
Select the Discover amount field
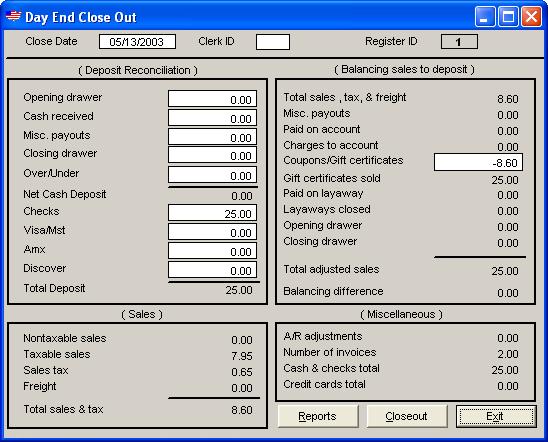click(212, 270)
